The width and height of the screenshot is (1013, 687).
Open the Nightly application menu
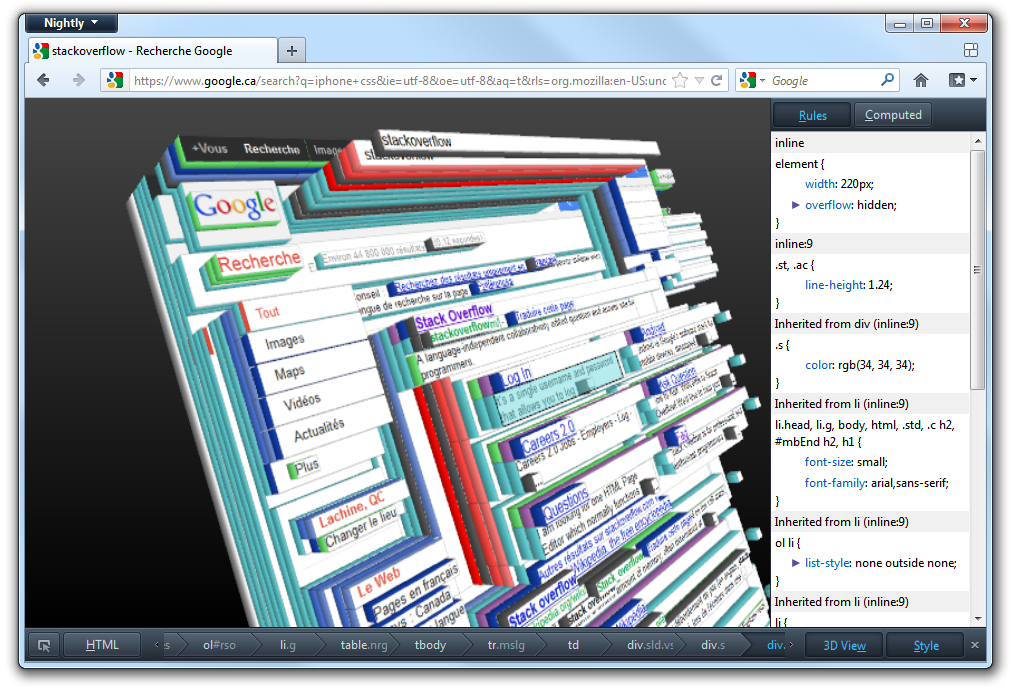tap(71, 23)
